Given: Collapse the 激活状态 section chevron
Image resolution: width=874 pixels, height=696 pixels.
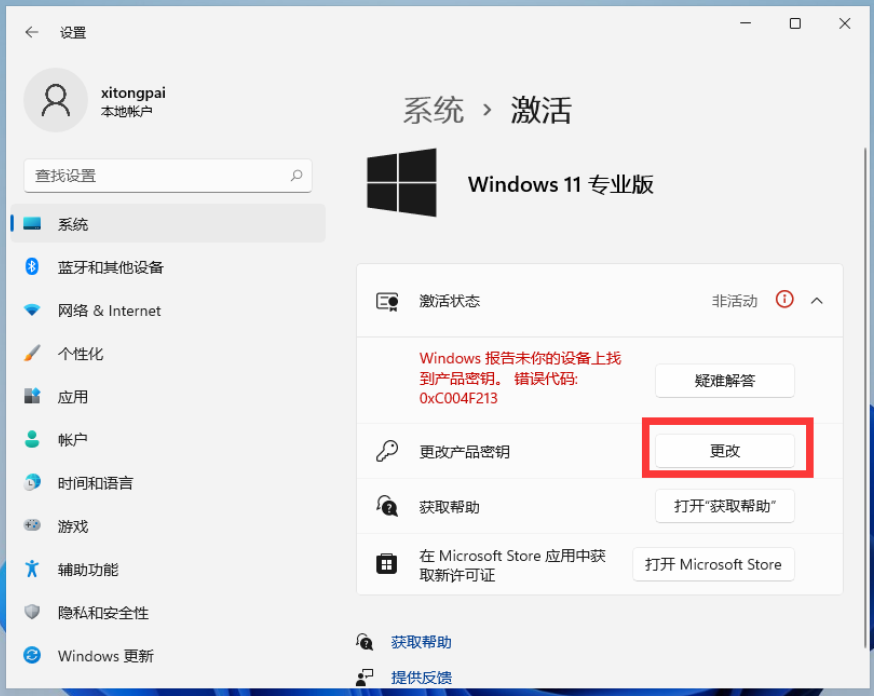Looking at the screenshot, I should [x=817, y=300].
